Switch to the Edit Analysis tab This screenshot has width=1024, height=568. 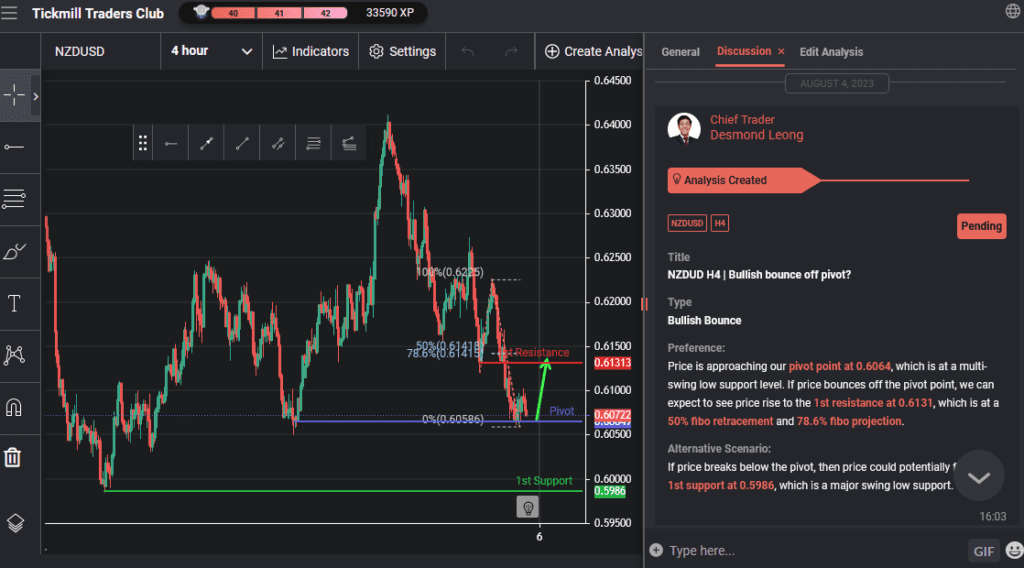831,52
